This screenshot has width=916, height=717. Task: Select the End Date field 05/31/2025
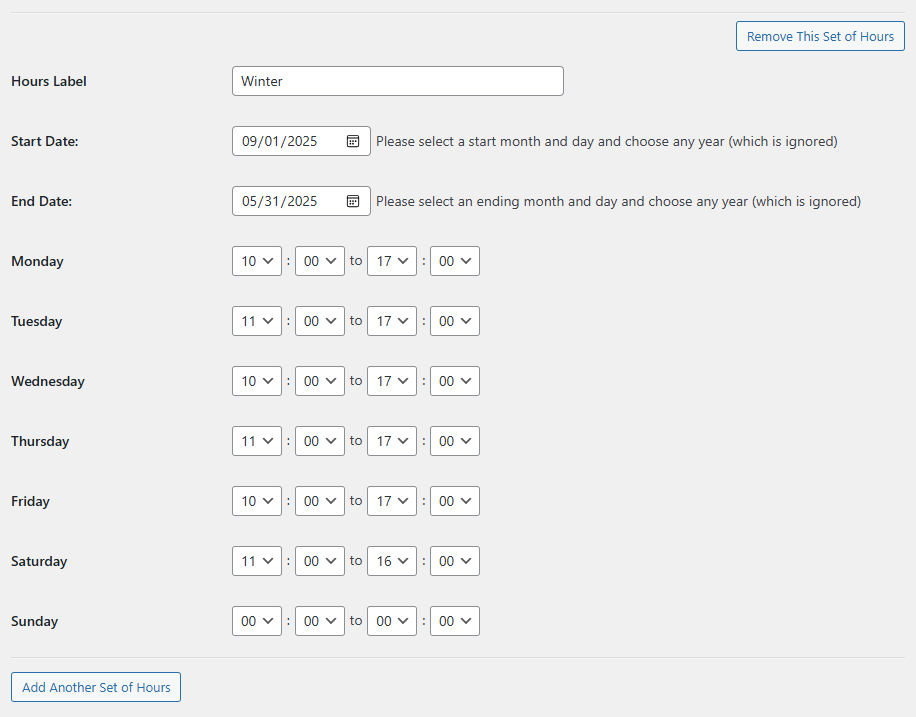point(301,201)
